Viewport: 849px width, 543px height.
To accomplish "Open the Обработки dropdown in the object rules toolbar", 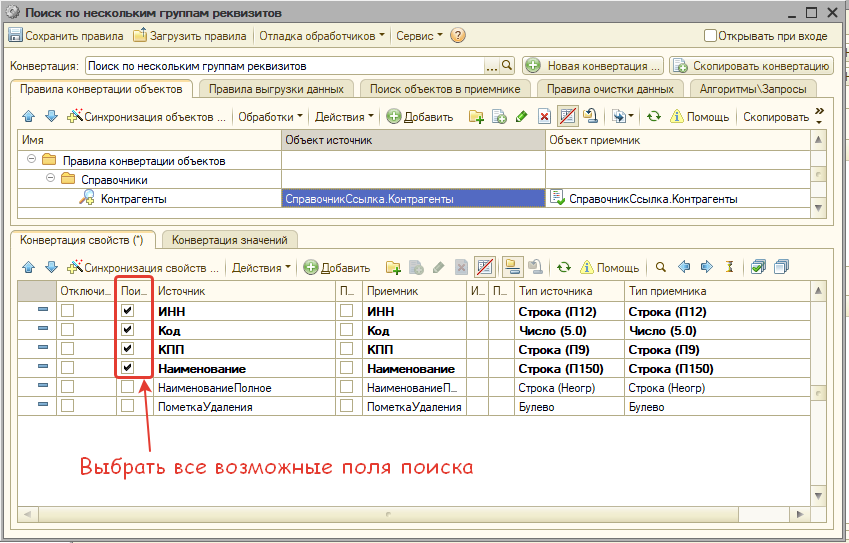I will (270, 116).
